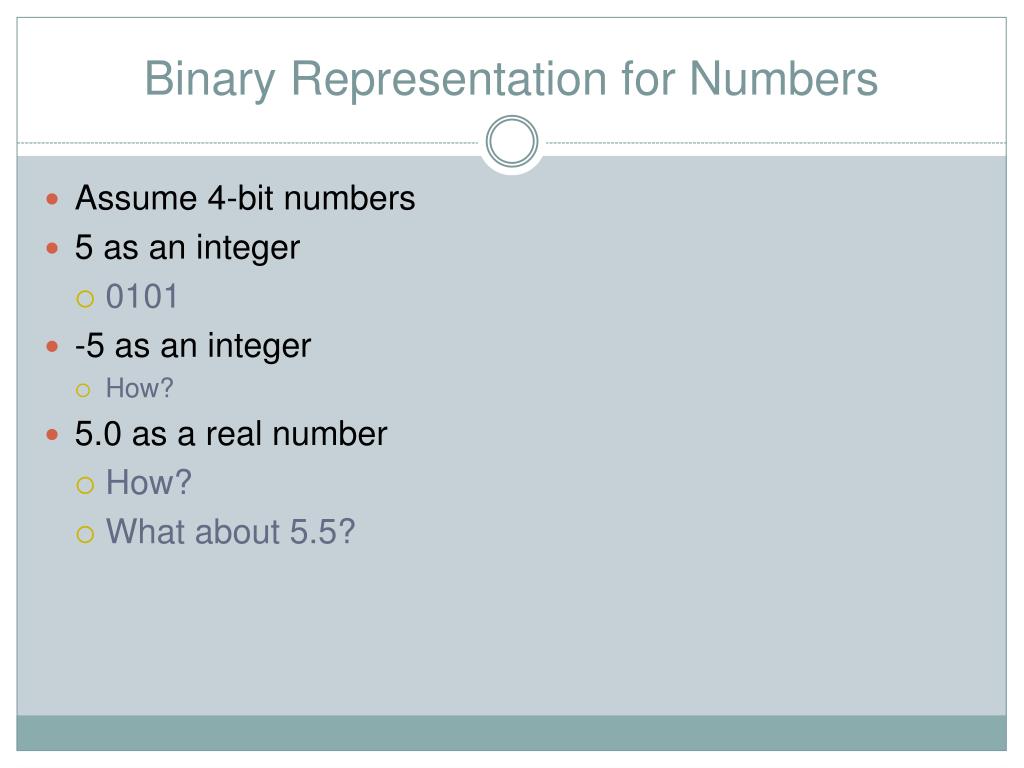Click the teal footer bar of the slide
This screenshot has width=1024, height=768.
coord(511,733)
